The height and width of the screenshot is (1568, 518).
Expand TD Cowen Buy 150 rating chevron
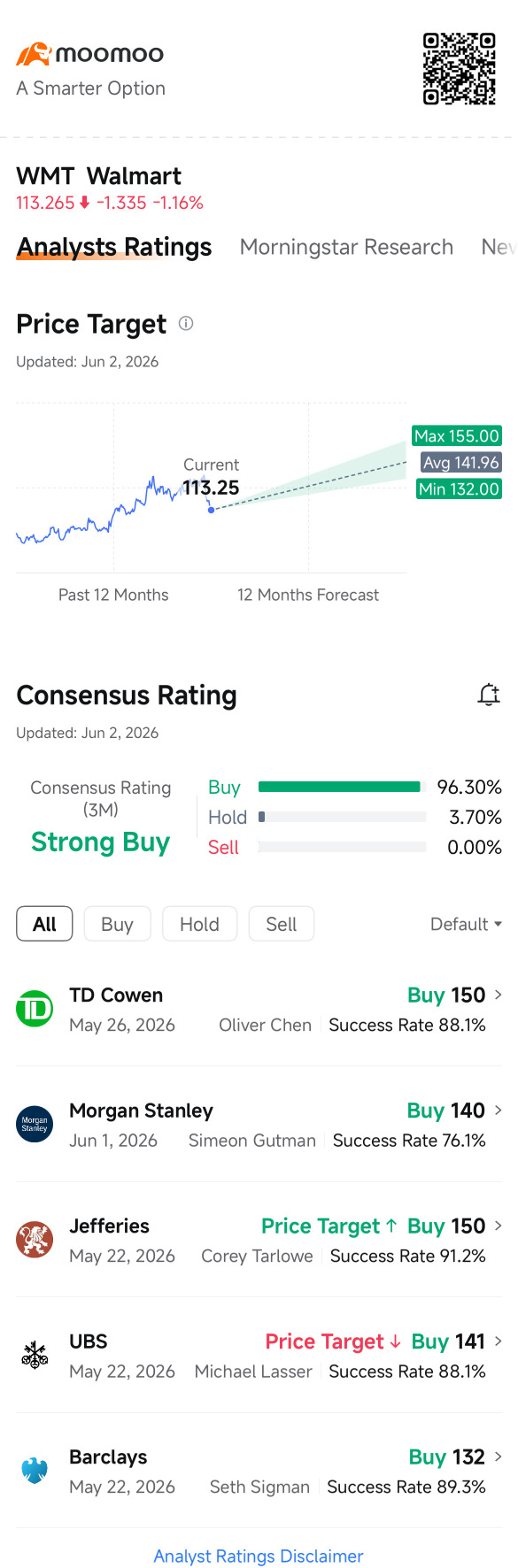[x=498, y=995]
